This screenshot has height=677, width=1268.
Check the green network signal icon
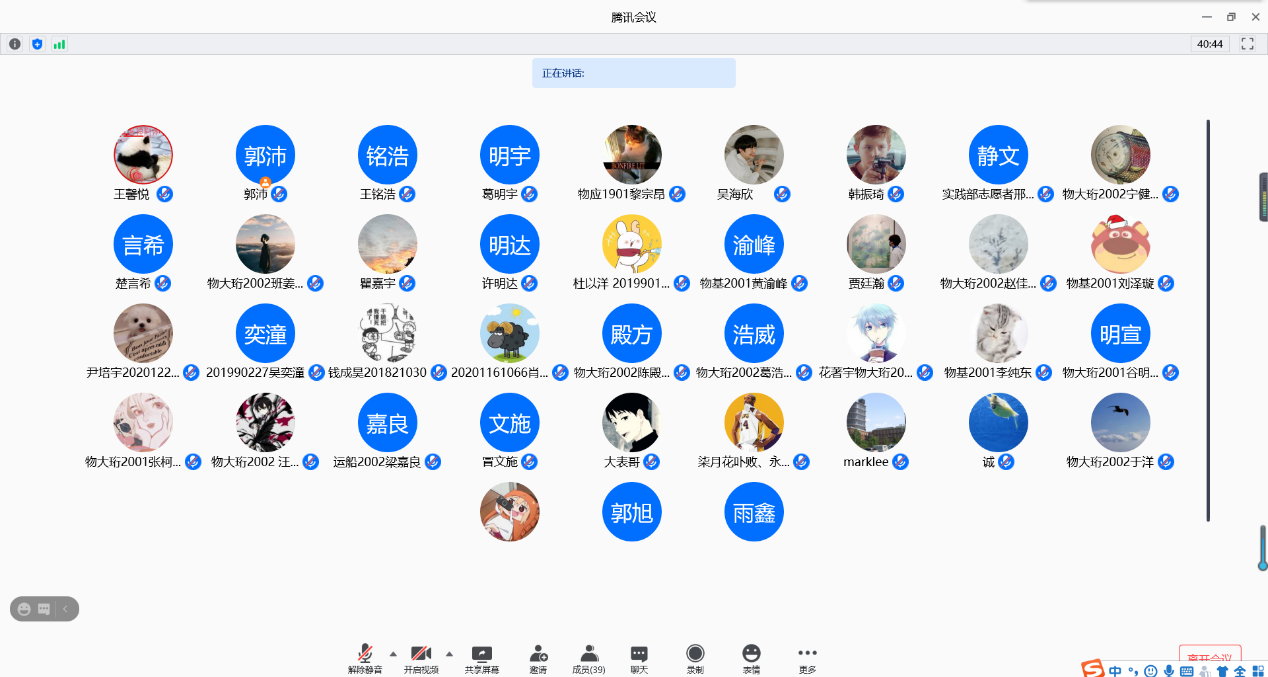pos(59,44)
